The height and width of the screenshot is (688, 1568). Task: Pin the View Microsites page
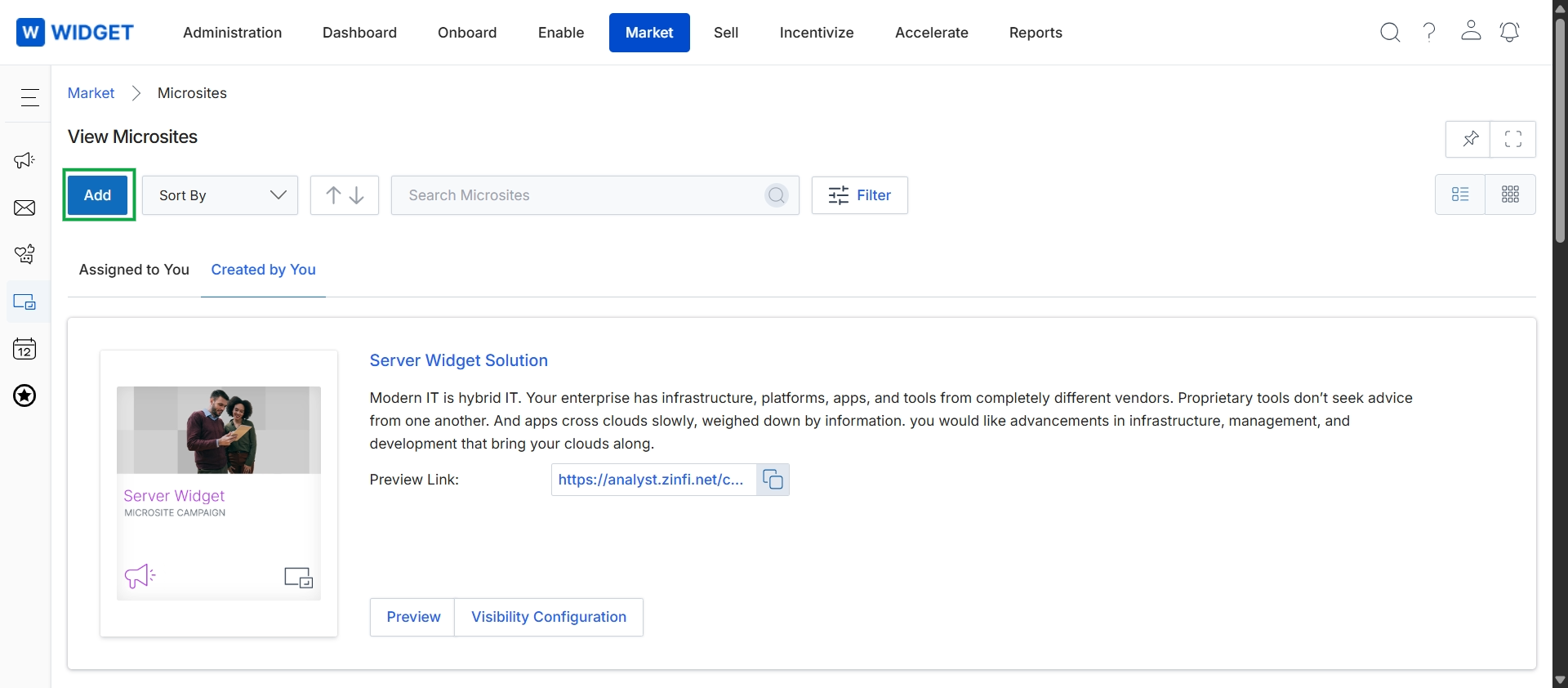click(x=1469, y=139)
